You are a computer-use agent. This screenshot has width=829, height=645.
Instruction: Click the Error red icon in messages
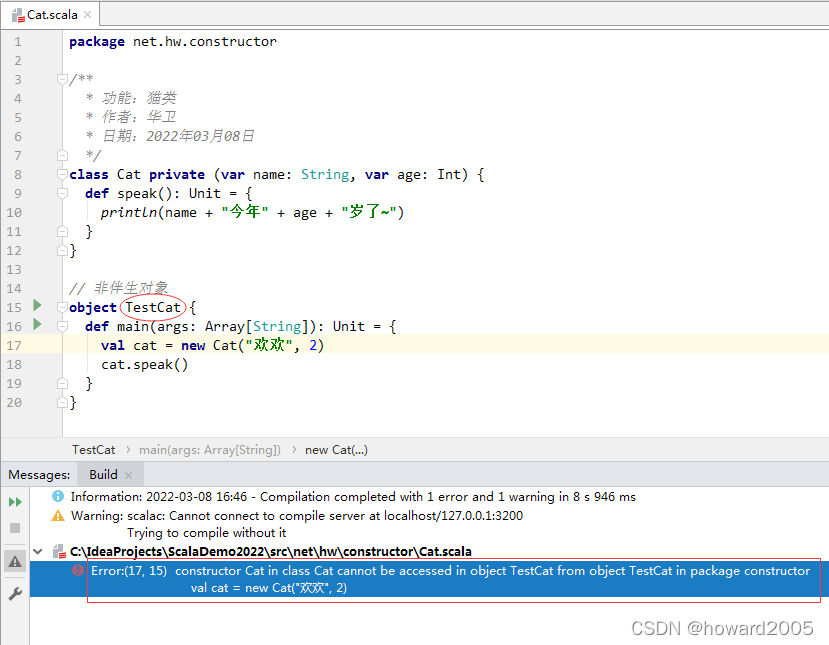pyautogui.click(x=78, y=570)
